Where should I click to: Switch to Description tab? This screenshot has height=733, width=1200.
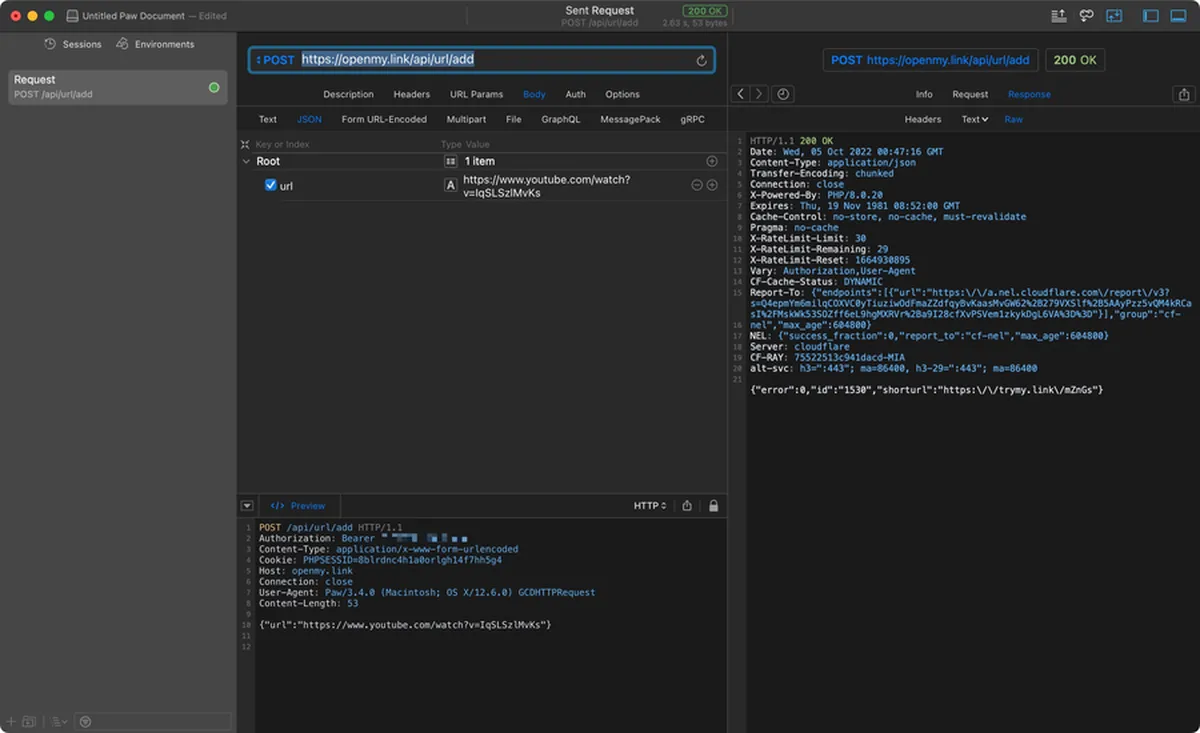point(348,94)
